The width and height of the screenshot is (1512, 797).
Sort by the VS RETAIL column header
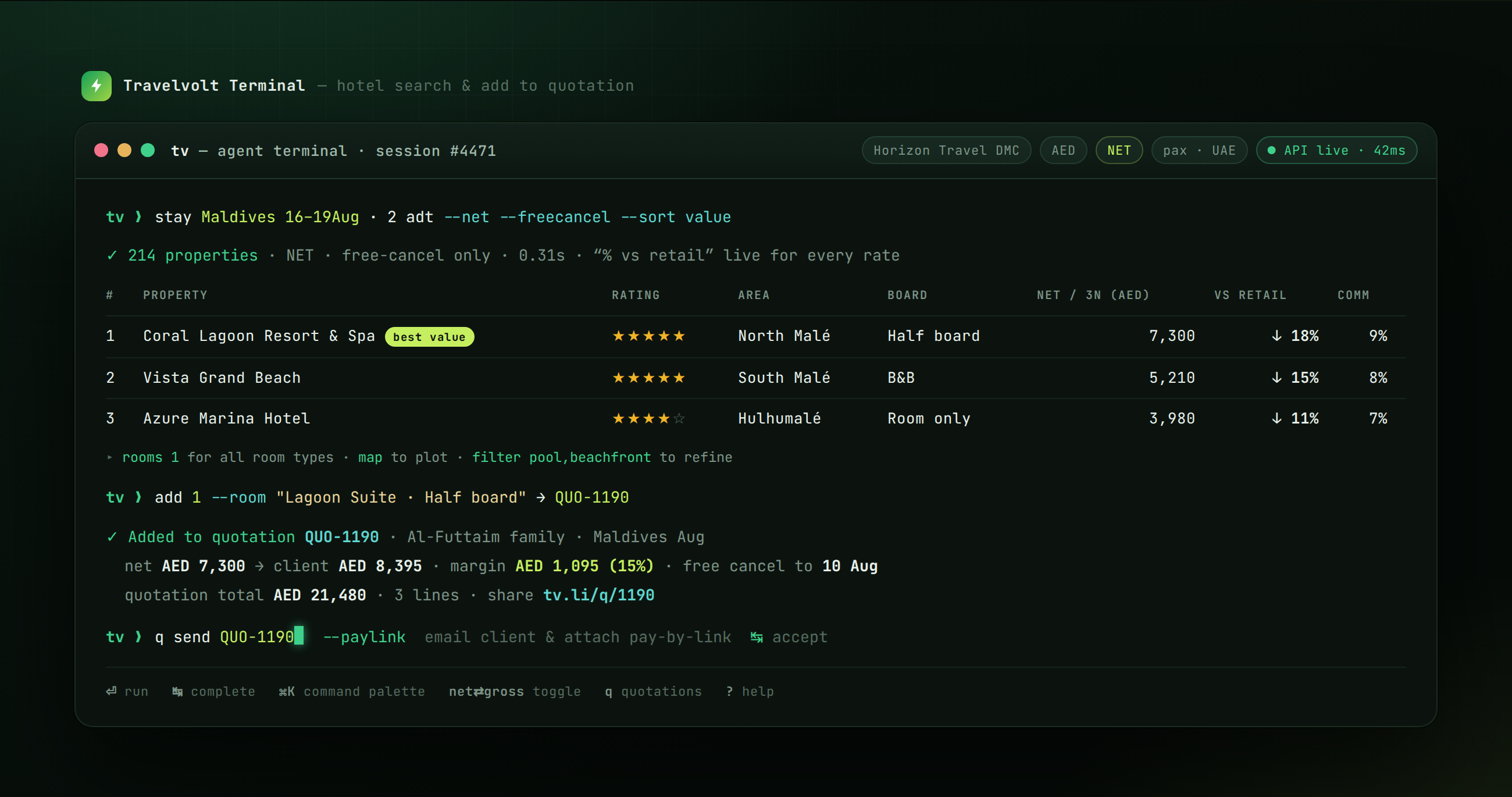point(1250,295)
